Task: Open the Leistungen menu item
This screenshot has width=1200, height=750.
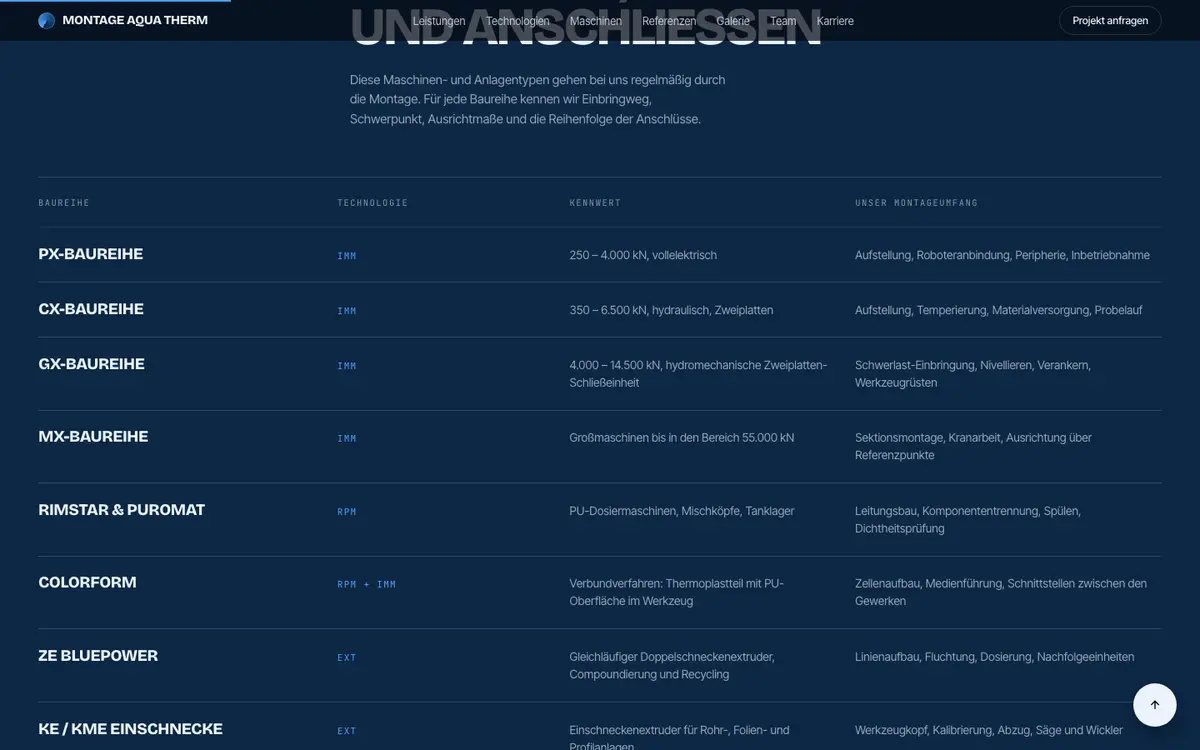Action: [439, 21]
